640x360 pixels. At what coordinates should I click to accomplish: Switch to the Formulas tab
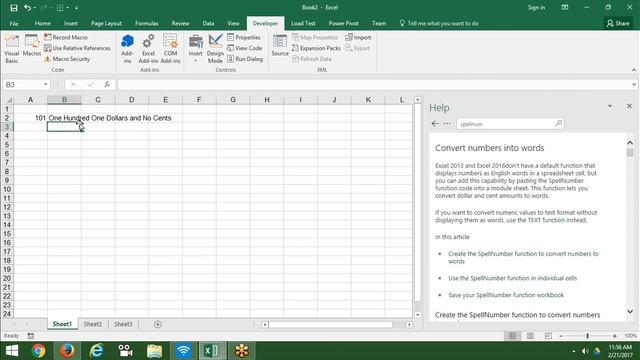click(147, 23)
